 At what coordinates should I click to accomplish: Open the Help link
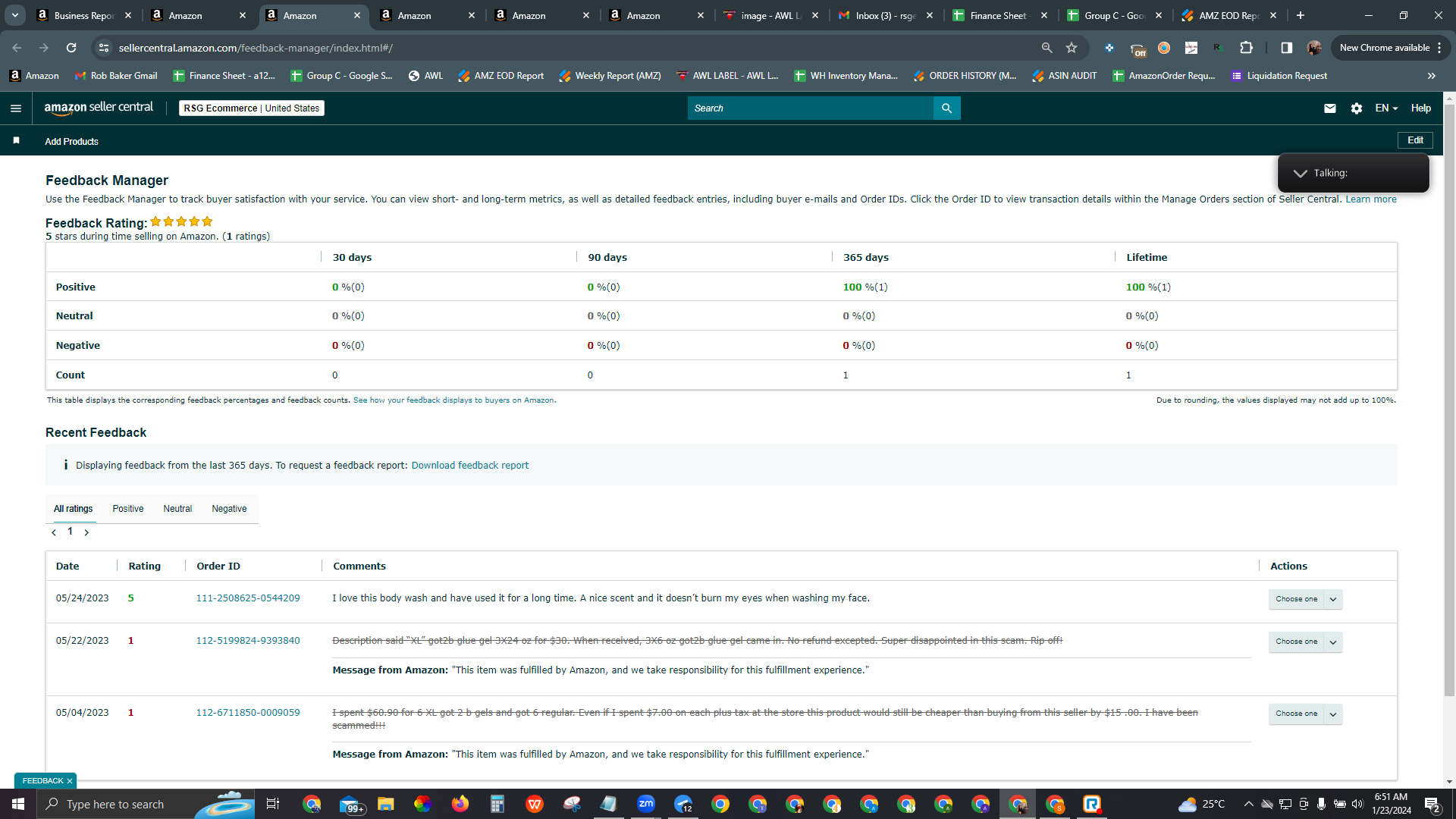click(x=1420, y=108)
